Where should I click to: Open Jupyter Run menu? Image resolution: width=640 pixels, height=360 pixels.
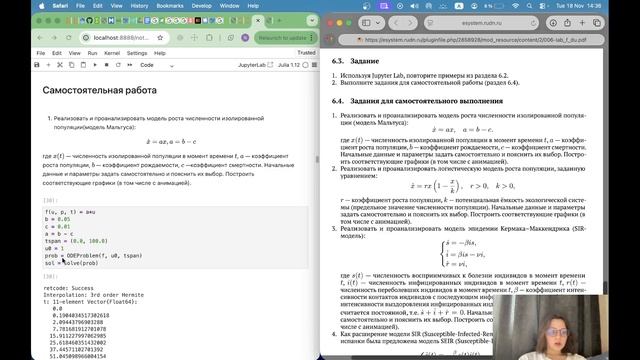(92, 53)
